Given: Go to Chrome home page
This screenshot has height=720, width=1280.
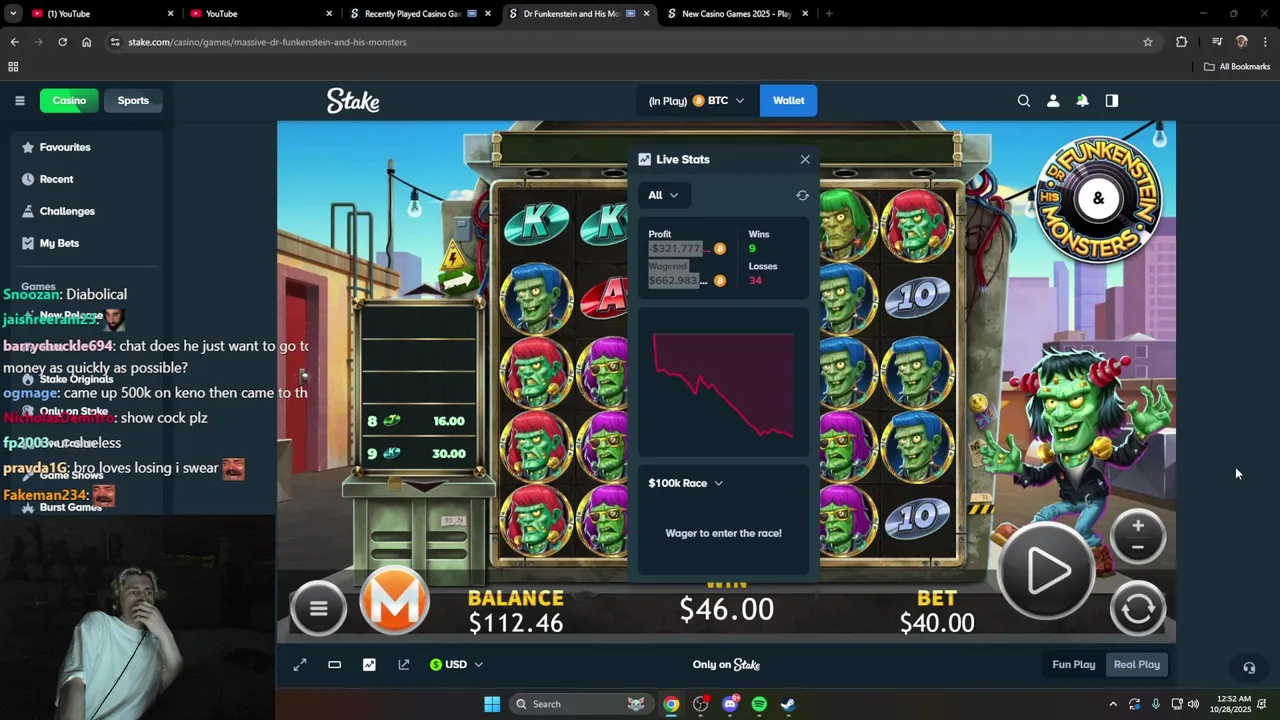Looking at the screenshot, I should (86, 42).
